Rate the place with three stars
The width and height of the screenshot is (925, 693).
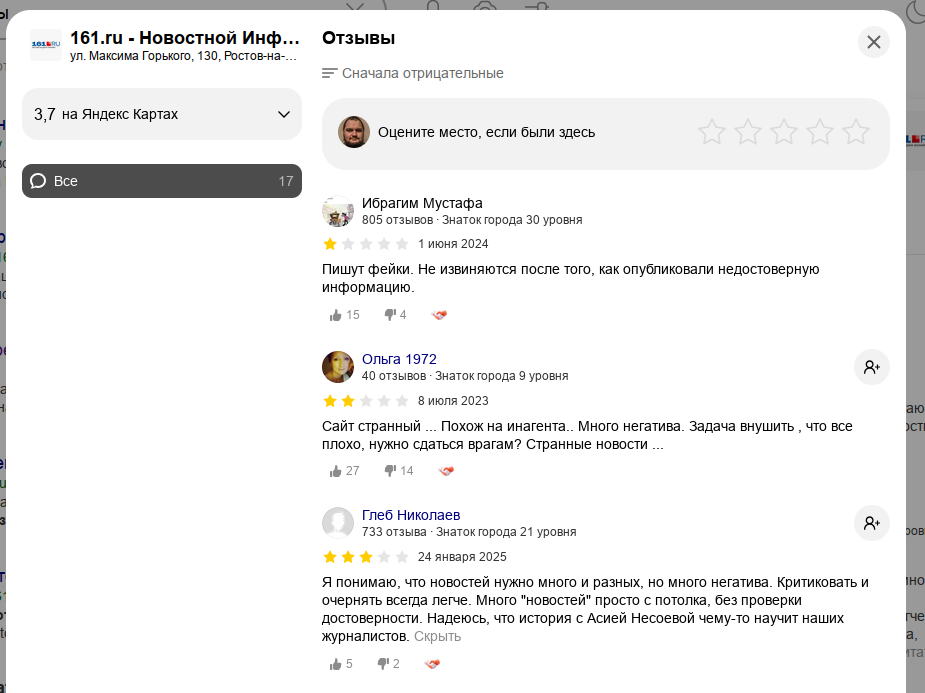(783, 132)
